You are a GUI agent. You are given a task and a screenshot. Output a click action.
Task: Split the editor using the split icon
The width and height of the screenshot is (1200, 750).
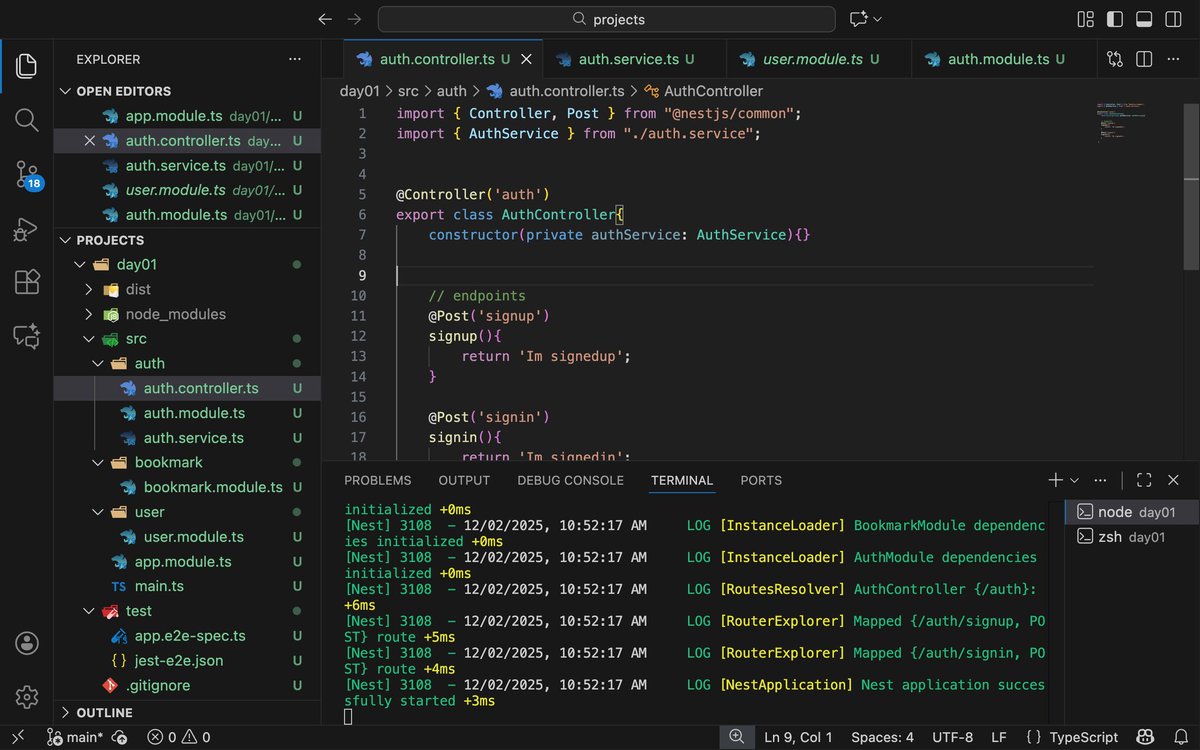(1143, 59)
